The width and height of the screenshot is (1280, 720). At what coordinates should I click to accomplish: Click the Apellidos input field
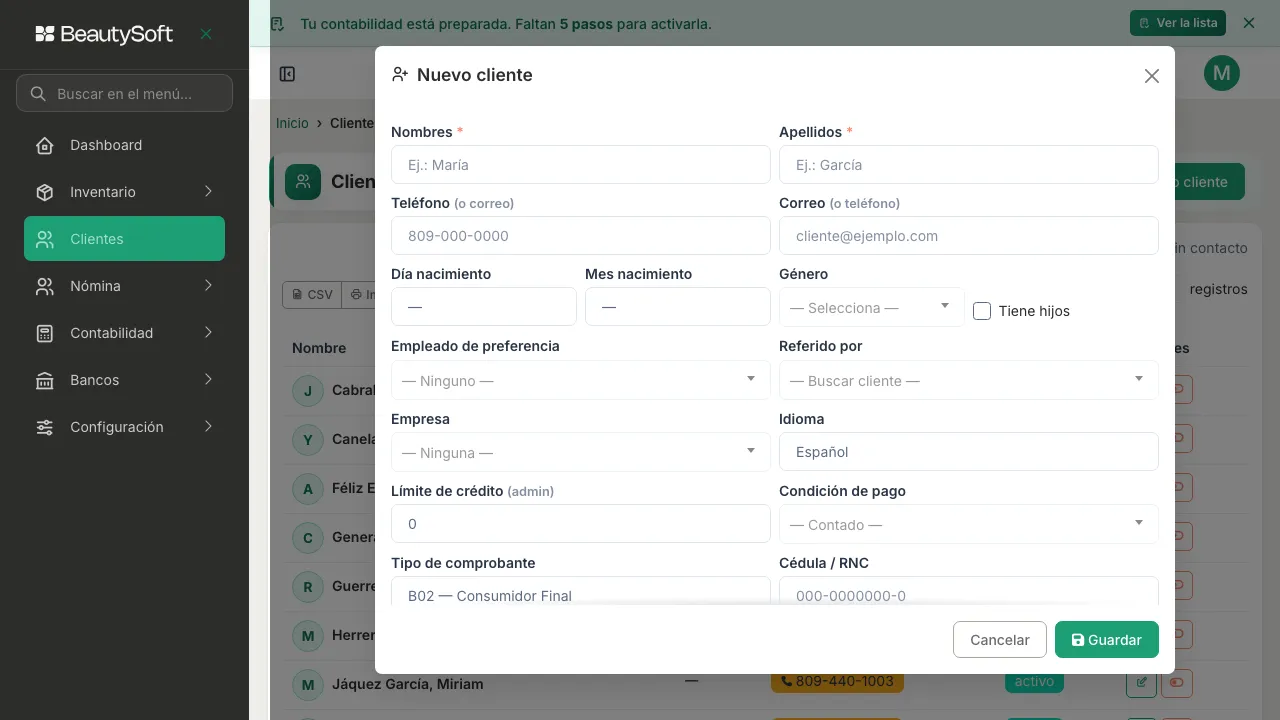click(x=968, y=165)
